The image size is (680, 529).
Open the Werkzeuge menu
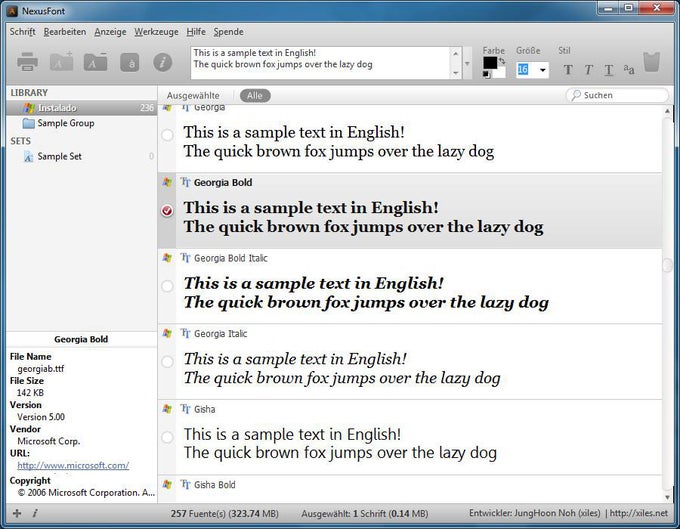[x=156, y=32]
